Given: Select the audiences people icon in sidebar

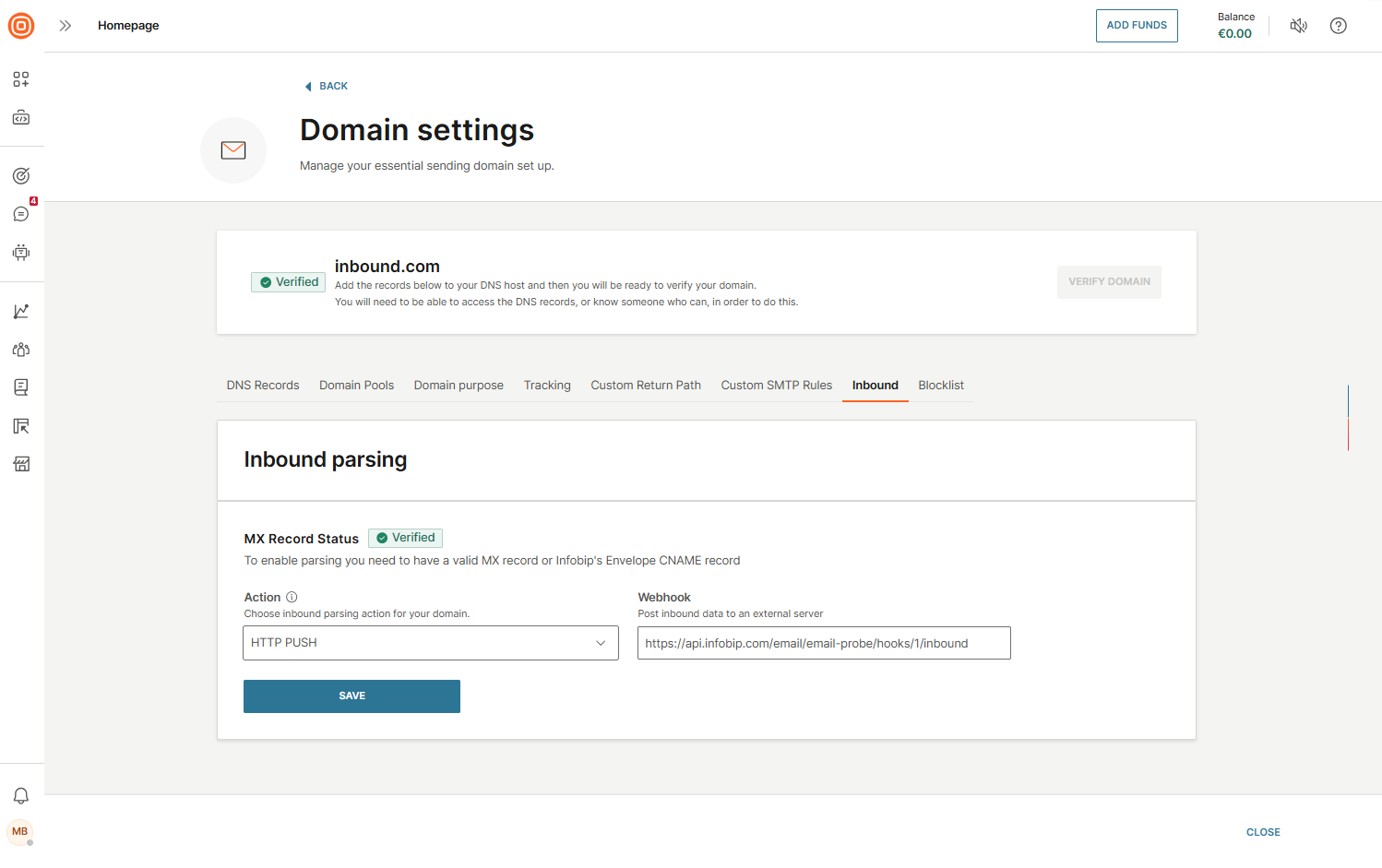Looking at the screenshot, I should [20, 349].
